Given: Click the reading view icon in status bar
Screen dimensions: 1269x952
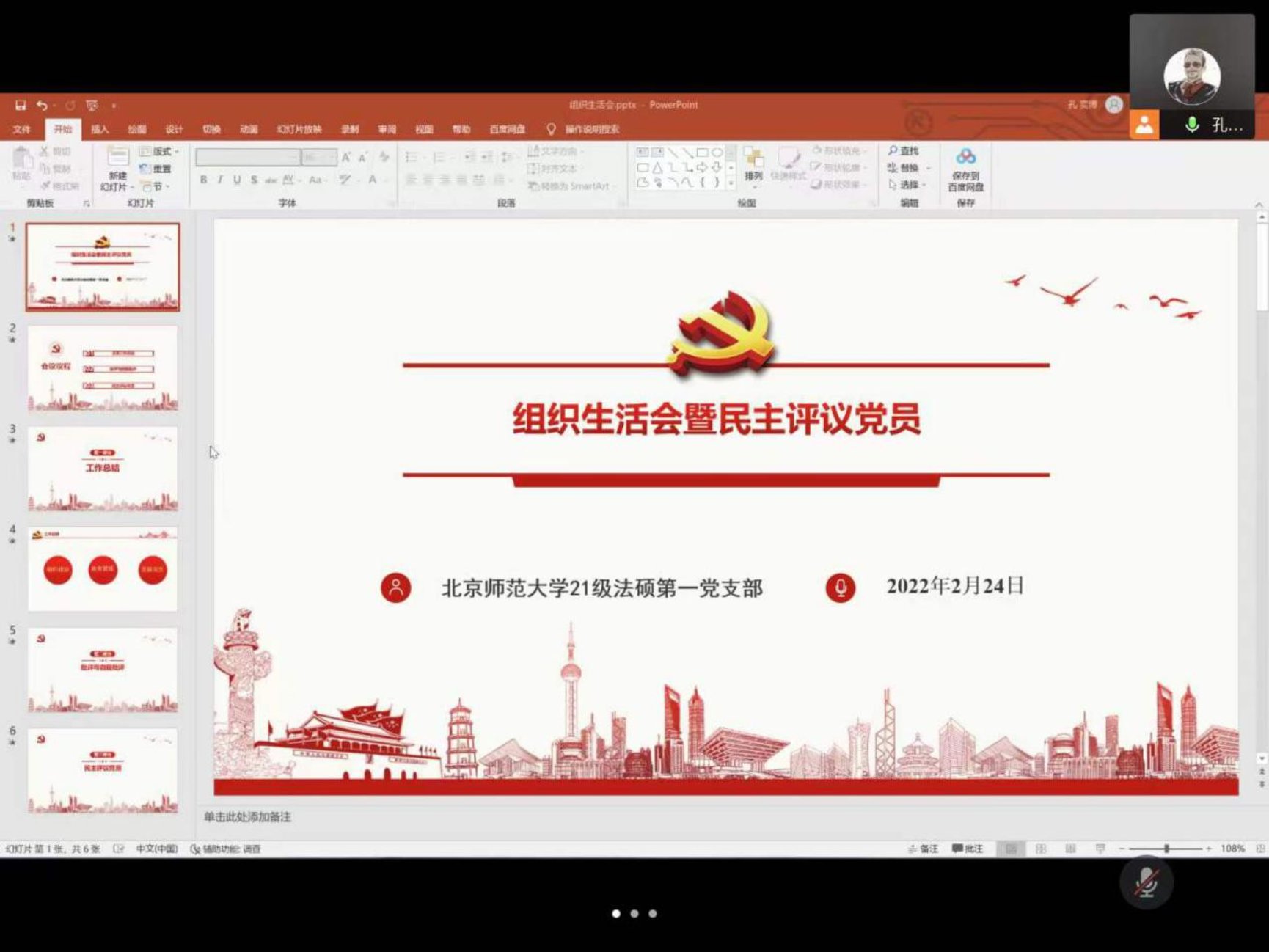Looking at the screenshot, I should point(1070,849).
